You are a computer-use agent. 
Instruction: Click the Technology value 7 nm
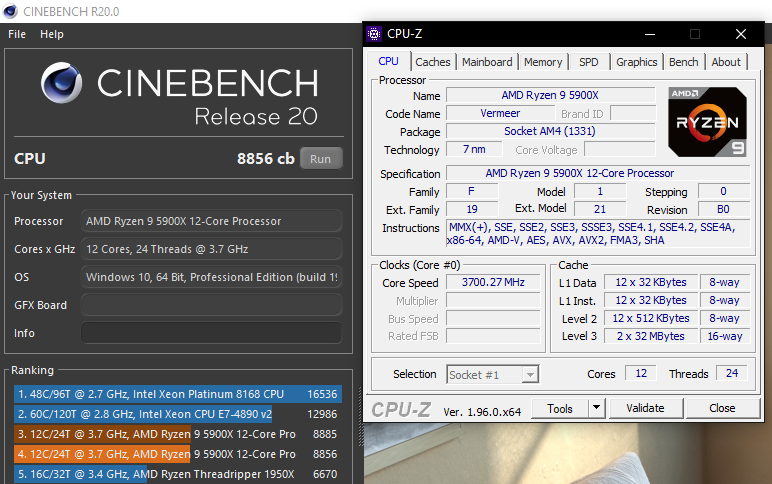474,149
